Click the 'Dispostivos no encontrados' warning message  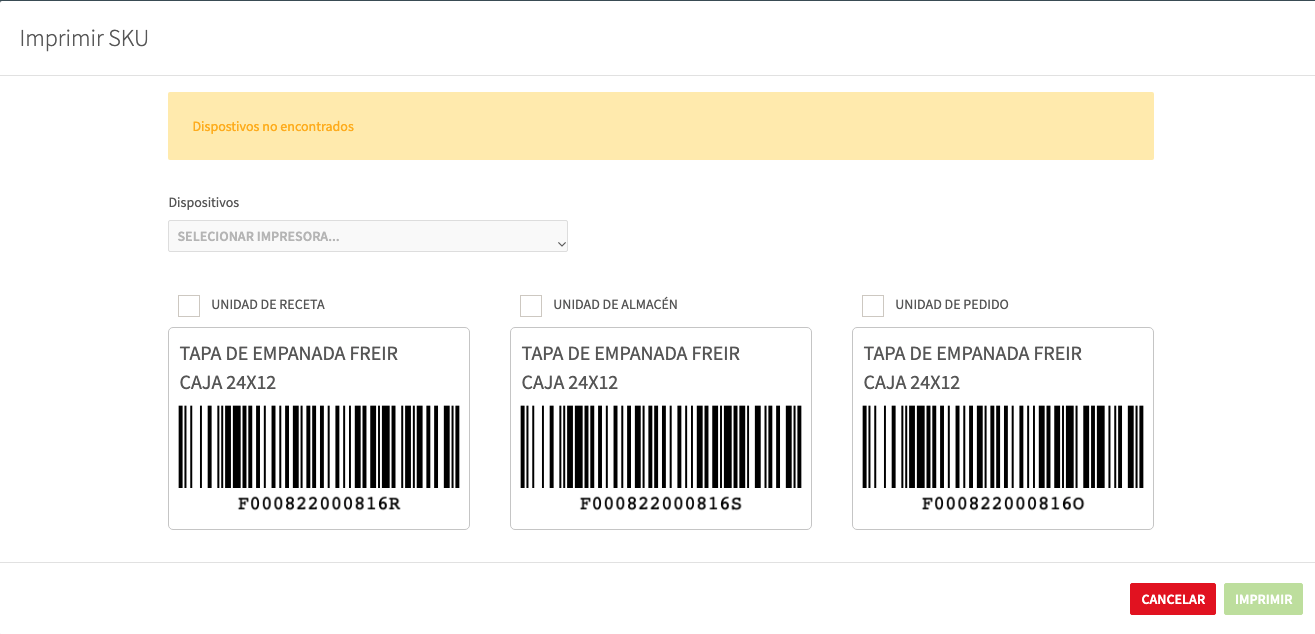click(273, 127)
